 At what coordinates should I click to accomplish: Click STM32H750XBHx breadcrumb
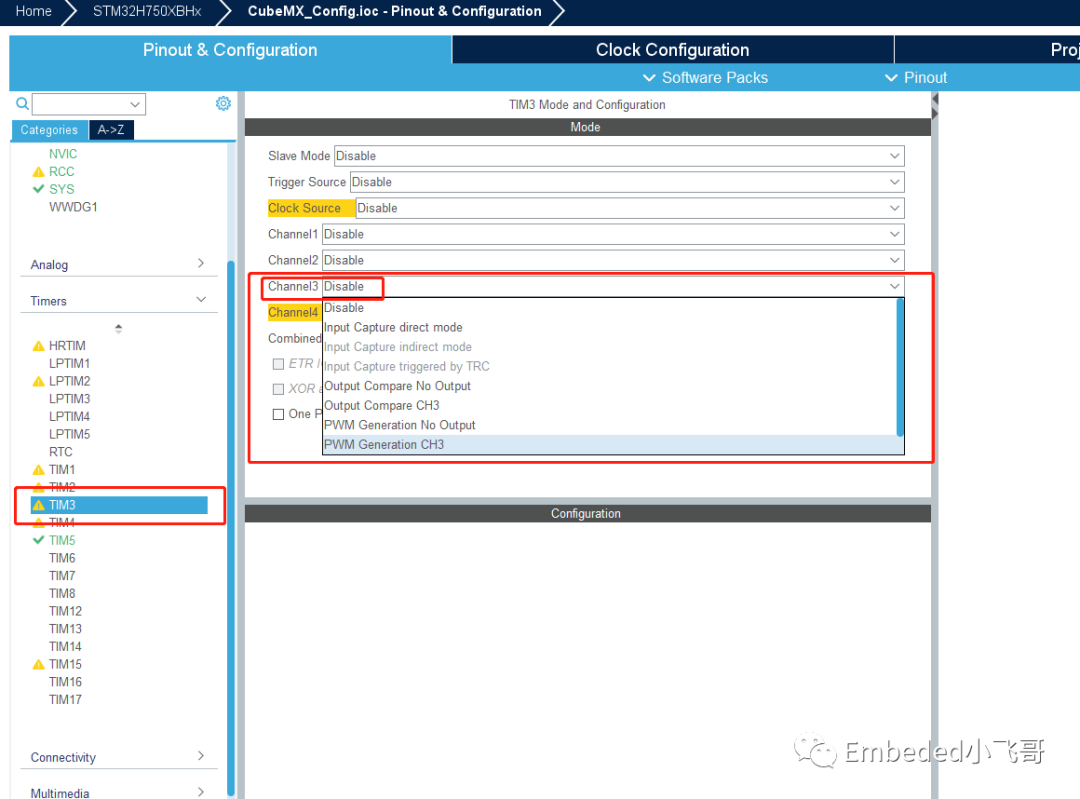coord(147,12)
